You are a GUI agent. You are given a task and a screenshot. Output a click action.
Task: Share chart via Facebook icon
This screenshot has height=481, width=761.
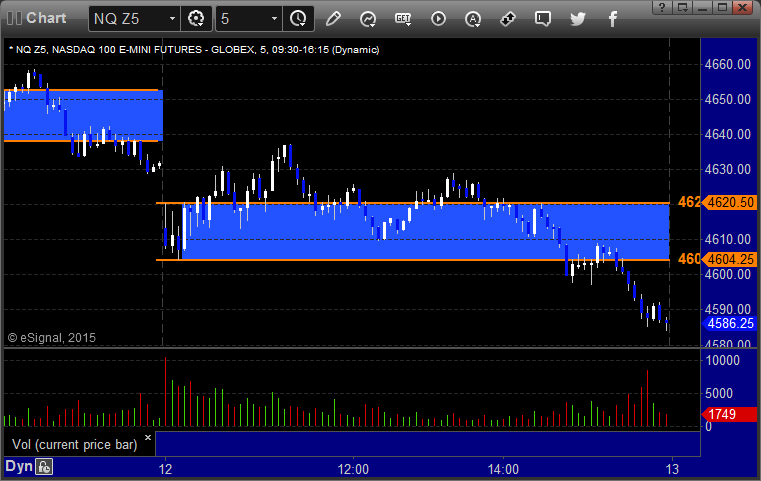(612, 19)
